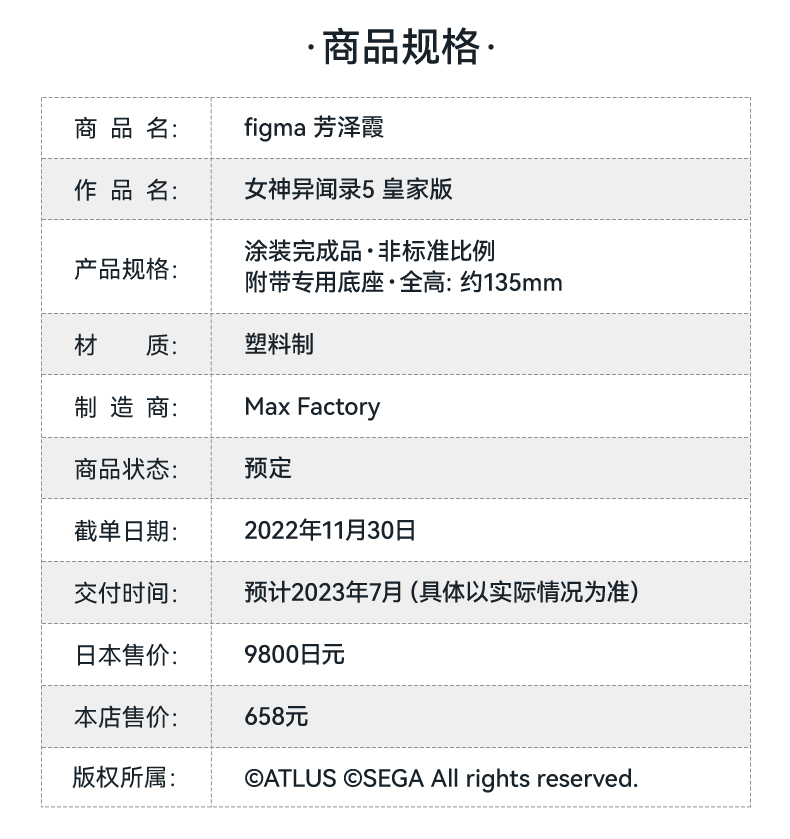This screenshot has height=839, width=790.
Task: Select the figma 芳泽霞 product name
Action: [x=314, y=128]
